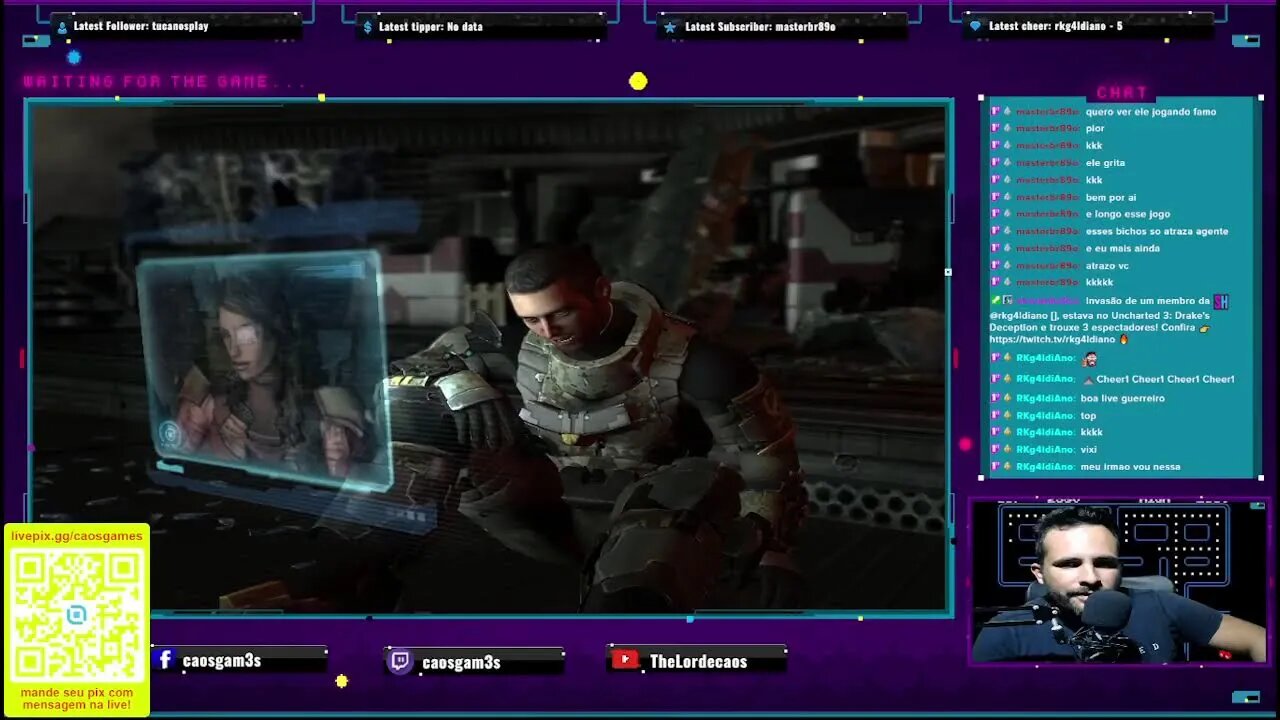Click chat message 'kkkkk' from masterbr89o

[x=1099, y=283]
